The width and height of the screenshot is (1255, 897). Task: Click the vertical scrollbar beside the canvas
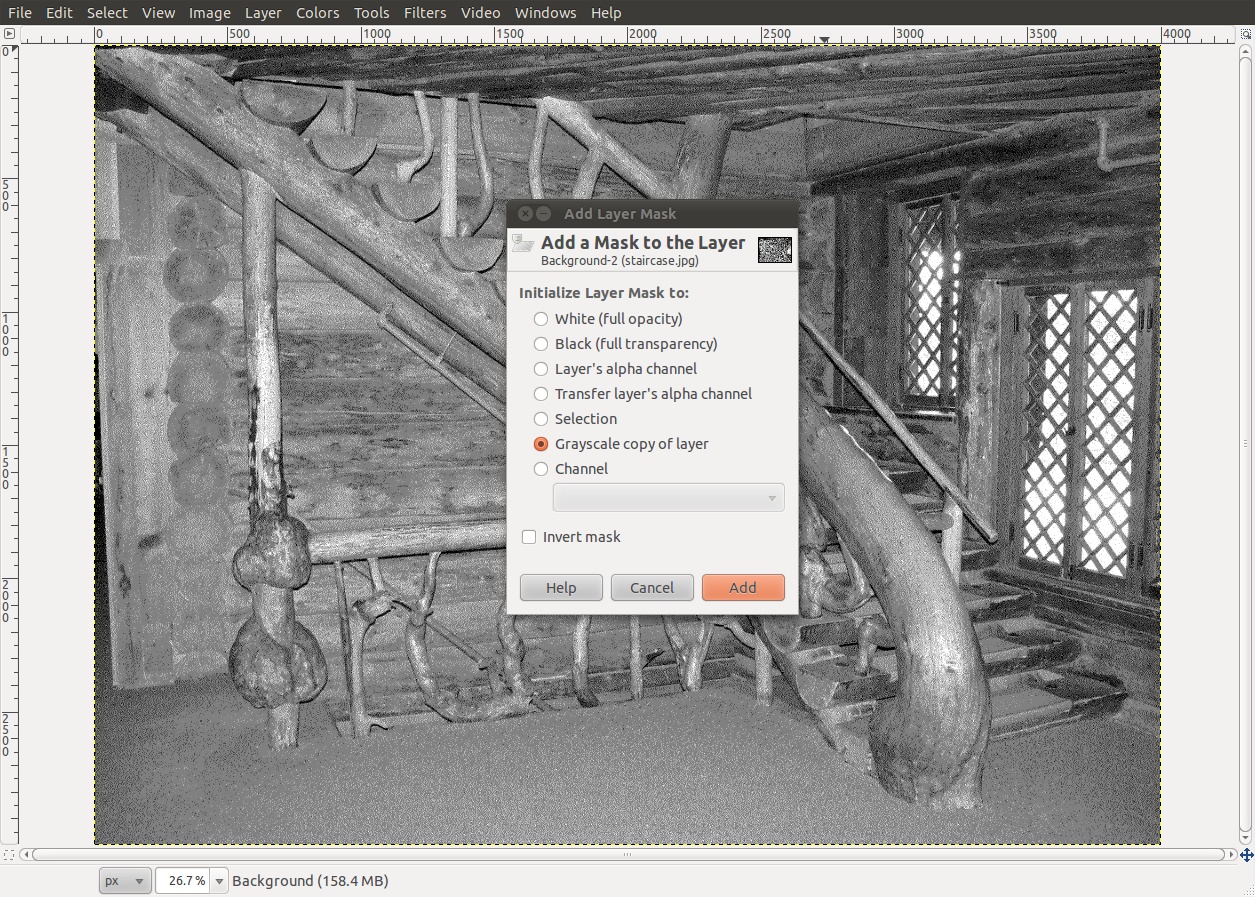(1246, 444)
